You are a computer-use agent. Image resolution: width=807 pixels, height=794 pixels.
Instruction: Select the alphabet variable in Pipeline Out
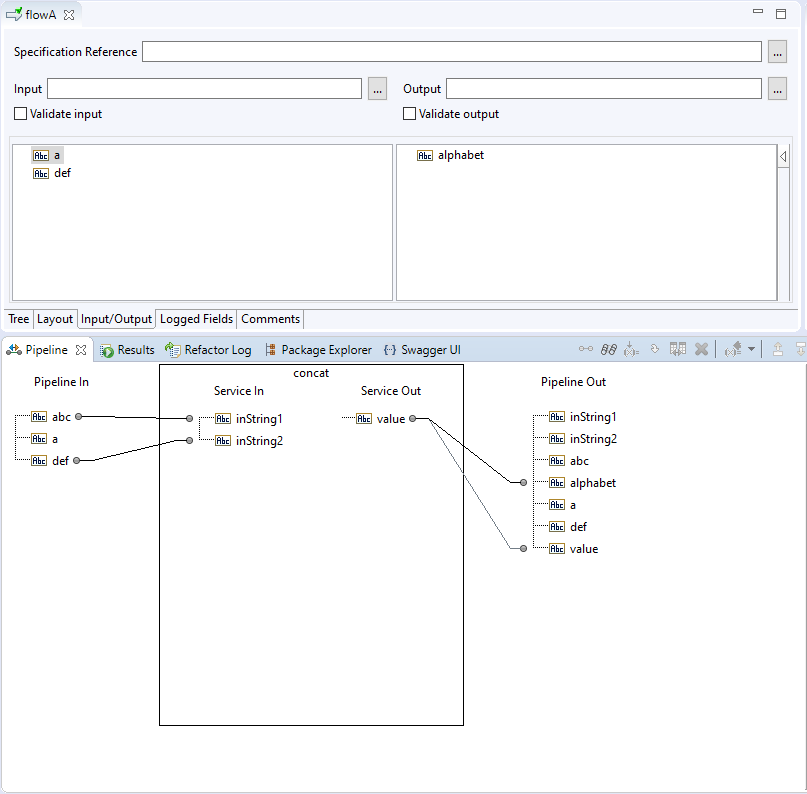(592, 483)
